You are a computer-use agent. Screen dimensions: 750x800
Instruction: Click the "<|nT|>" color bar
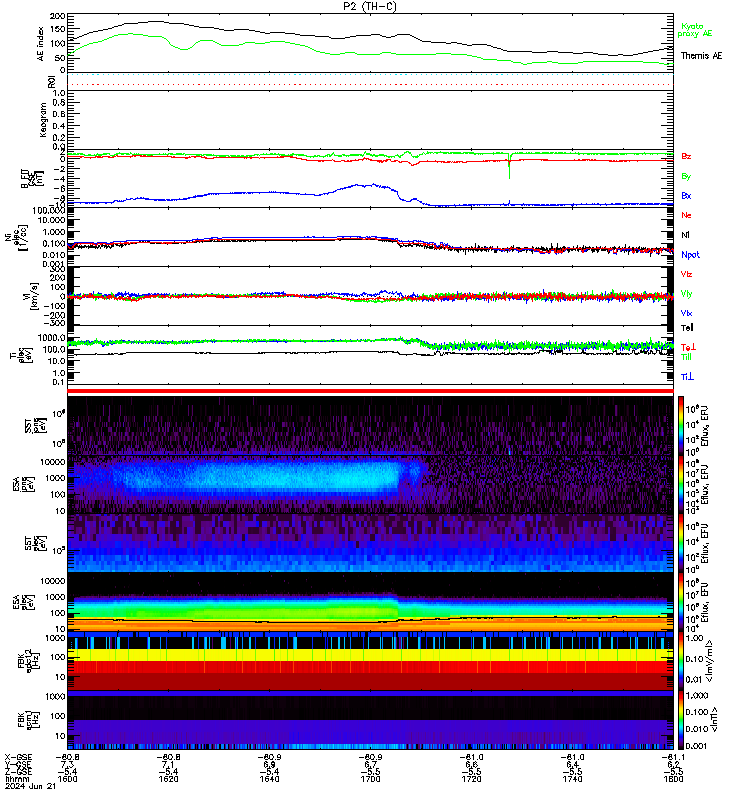click(681, 719)
